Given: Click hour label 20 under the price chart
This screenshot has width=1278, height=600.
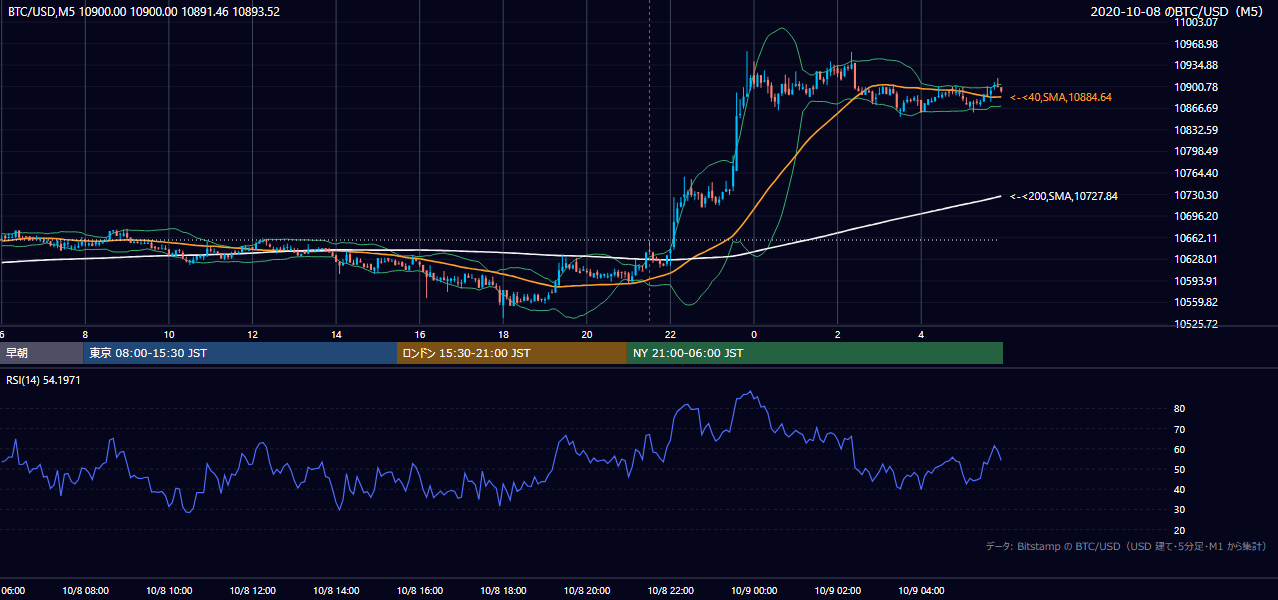Looking at the screenshot, I should pyautogui.click(x=587, y=334).
